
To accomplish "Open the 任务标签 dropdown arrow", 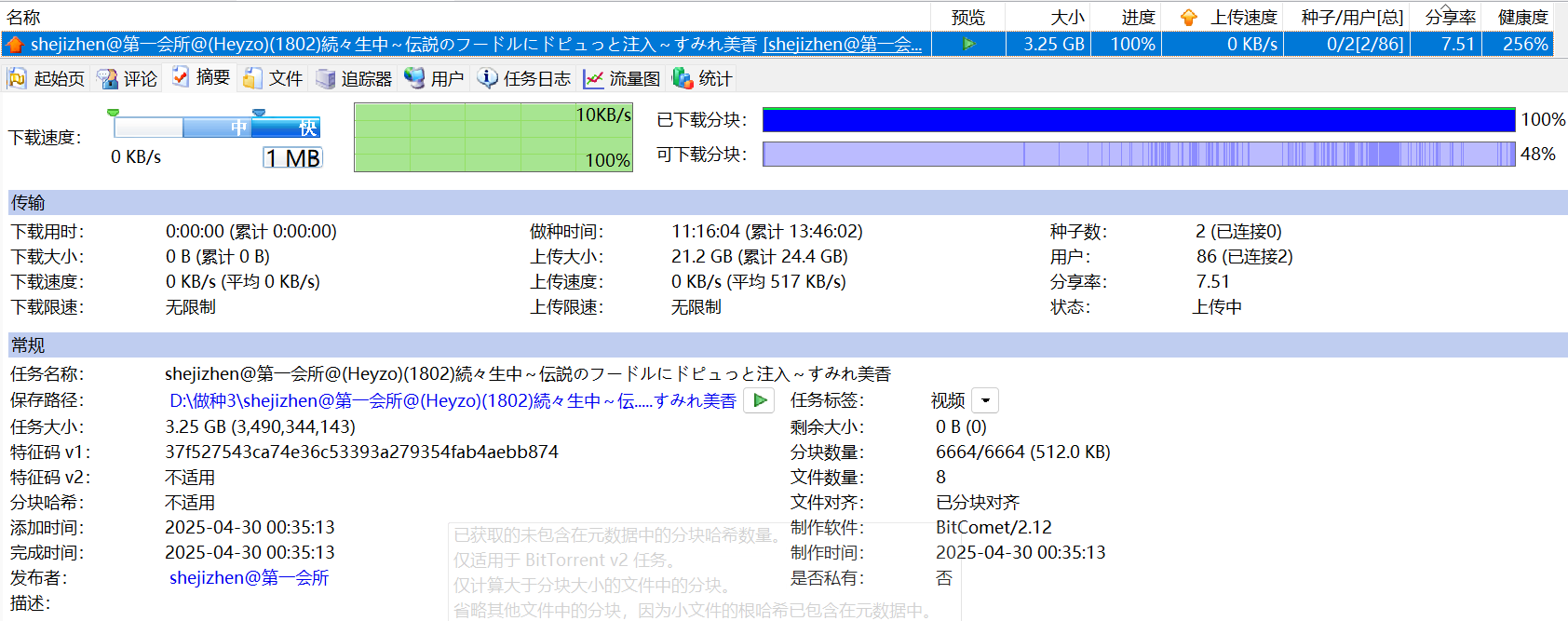I will pos(985,400).
